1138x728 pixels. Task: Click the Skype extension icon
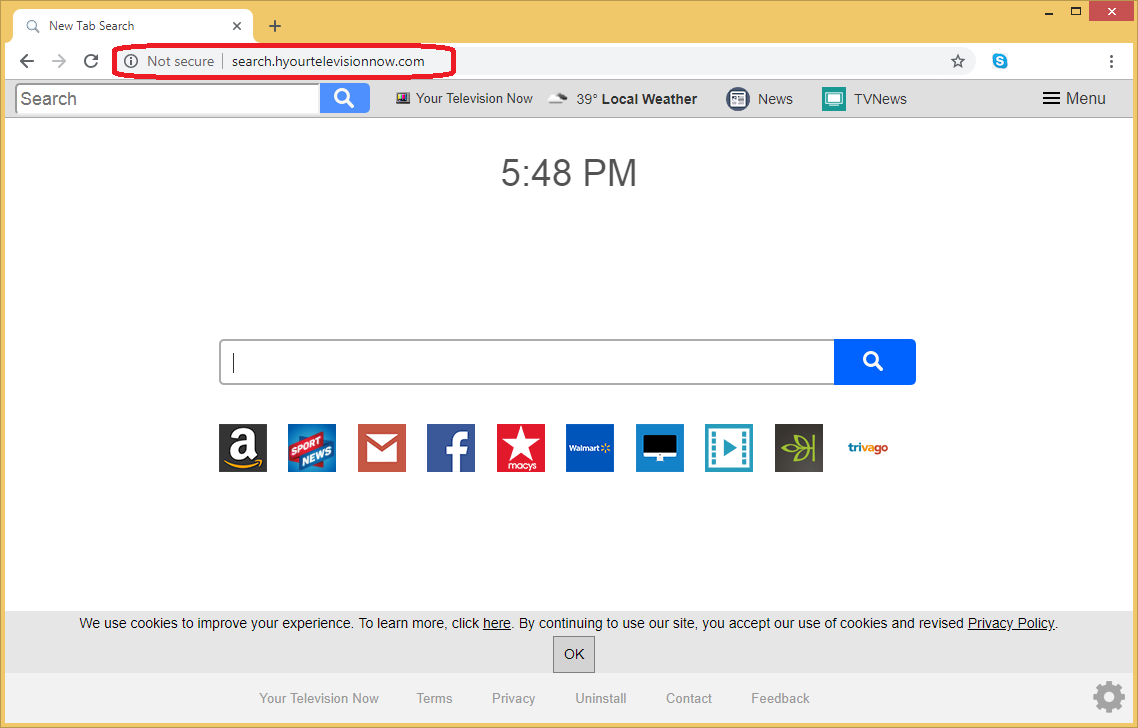pyautogui.click(x=1000, y=61)
